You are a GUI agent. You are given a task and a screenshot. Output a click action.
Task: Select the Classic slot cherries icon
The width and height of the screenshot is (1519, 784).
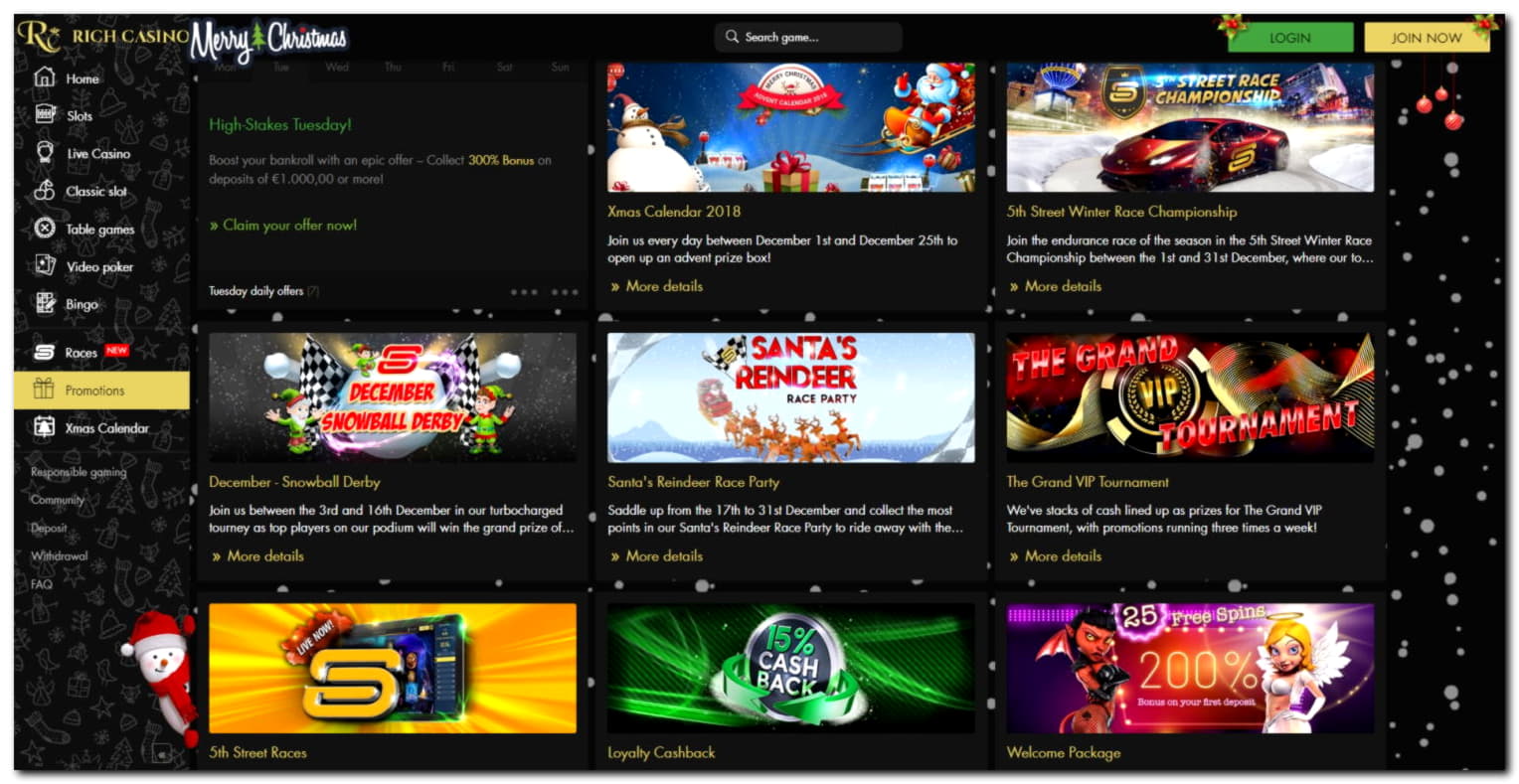pos(45,191)
